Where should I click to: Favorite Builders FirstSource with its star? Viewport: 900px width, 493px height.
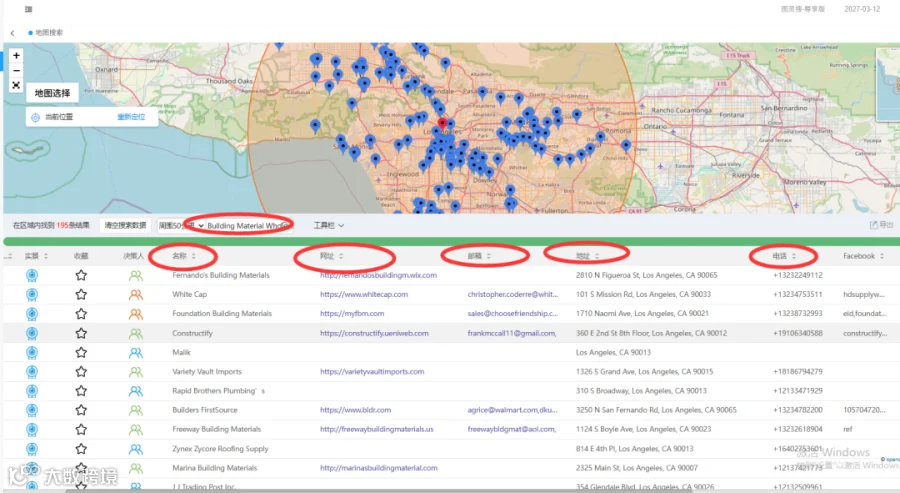81,410
